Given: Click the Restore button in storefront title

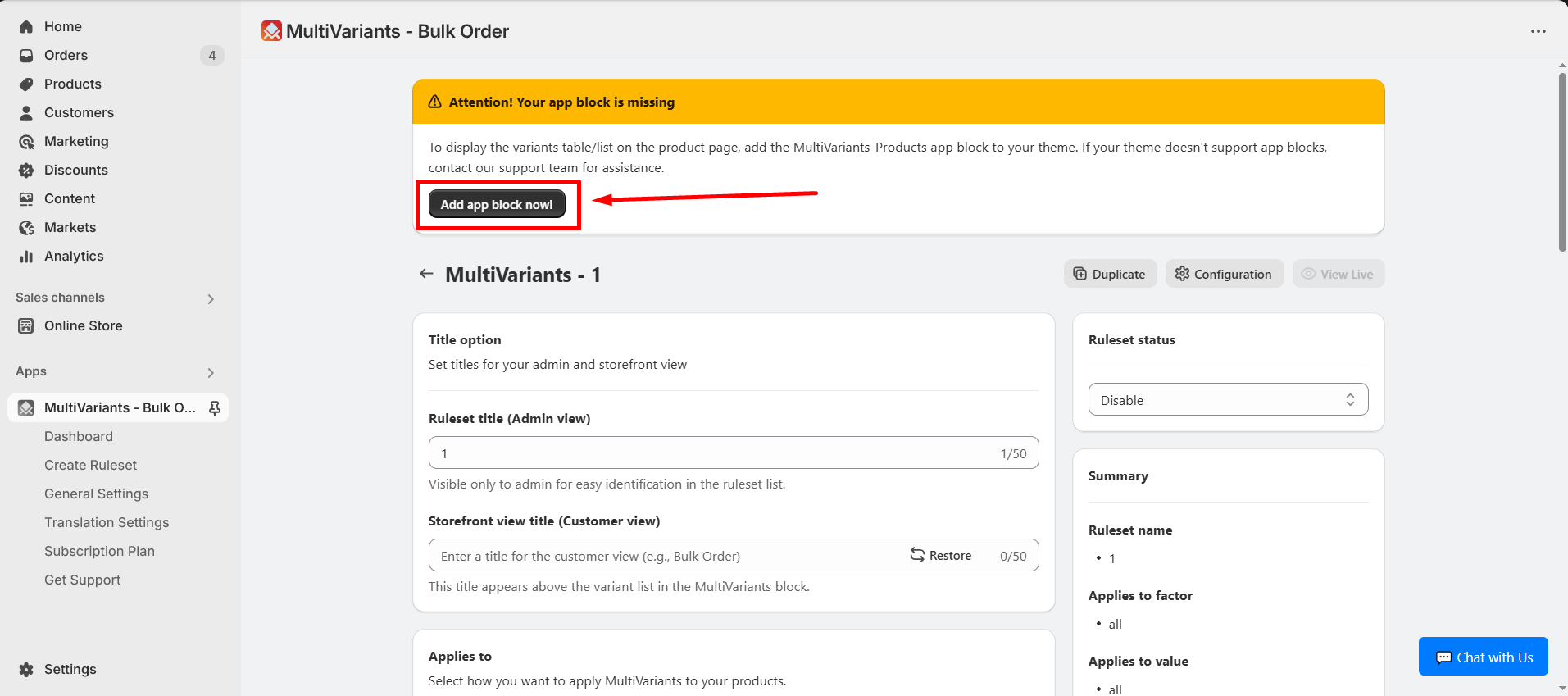Looking at the screenshot, I should coord(941,555).
